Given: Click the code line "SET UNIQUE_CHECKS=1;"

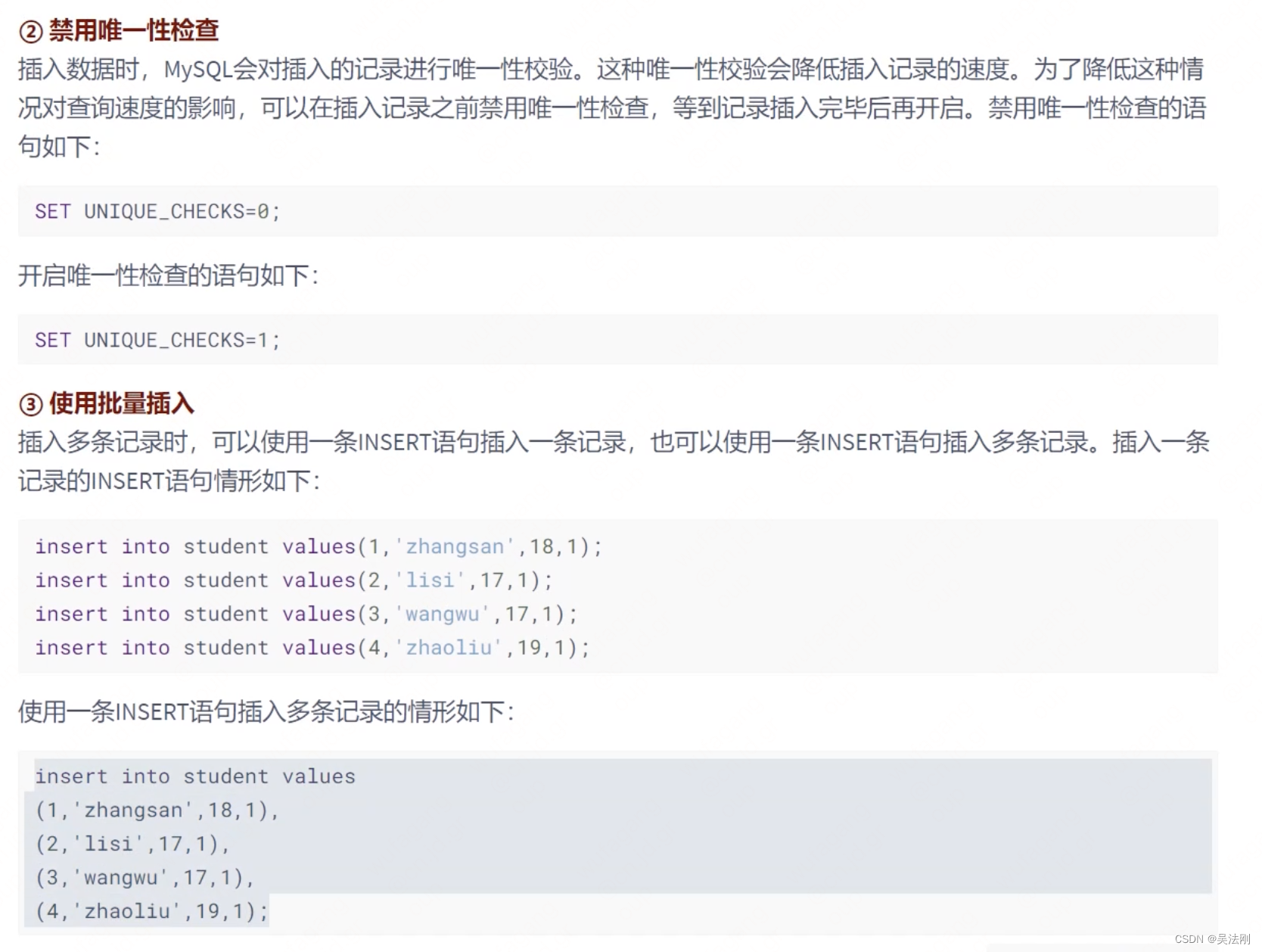Looking at the screenshot, I should pos(157,341).
